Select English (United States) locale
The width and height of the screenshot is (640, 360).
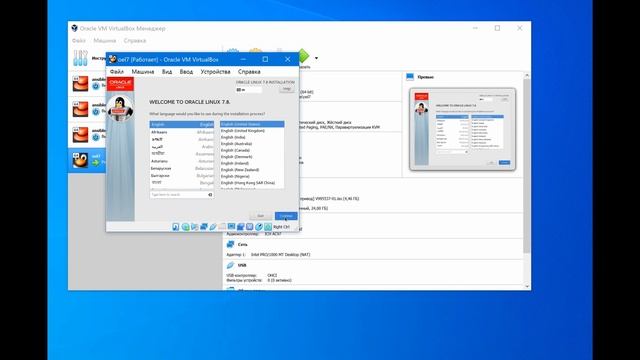coord(252,124)
